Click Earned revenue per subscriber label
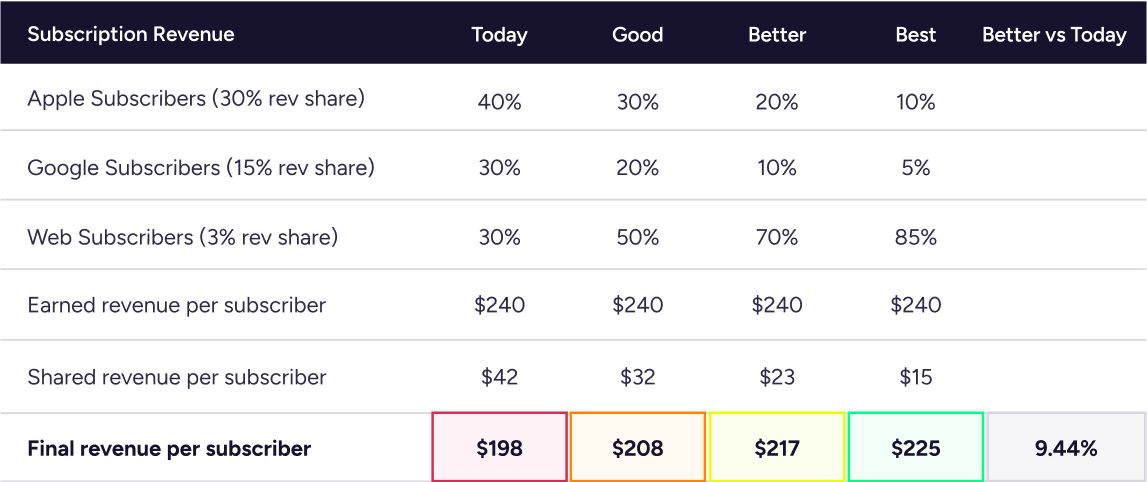Screen dimensions: 1147x482 click(x=177, y=305)
